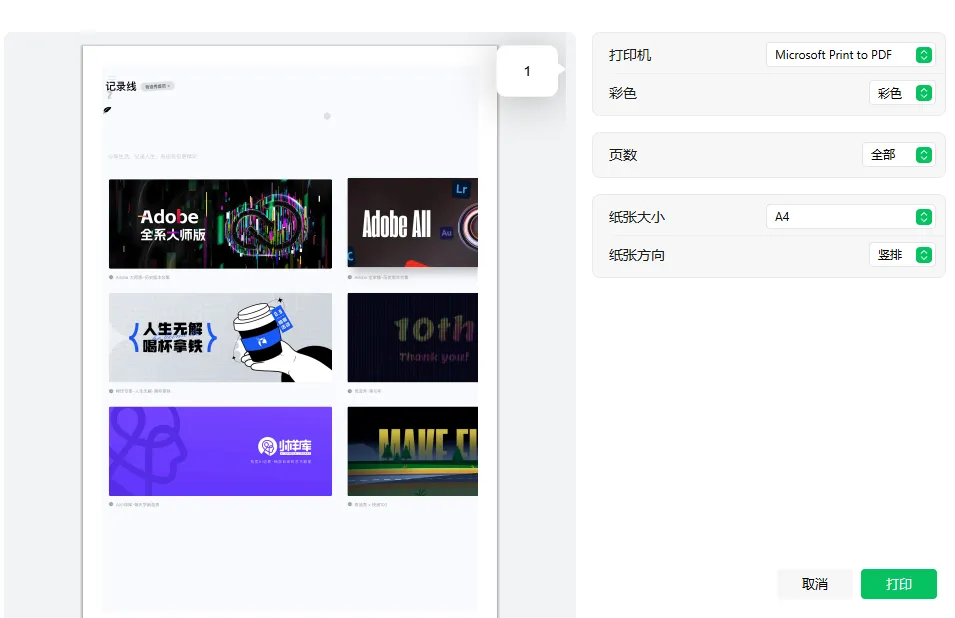Click the 人生无解喝杯拿铁 coffee thumbnail
This screenshot has height=618, width=955.
pyautogui.click(x=220, y=337)
